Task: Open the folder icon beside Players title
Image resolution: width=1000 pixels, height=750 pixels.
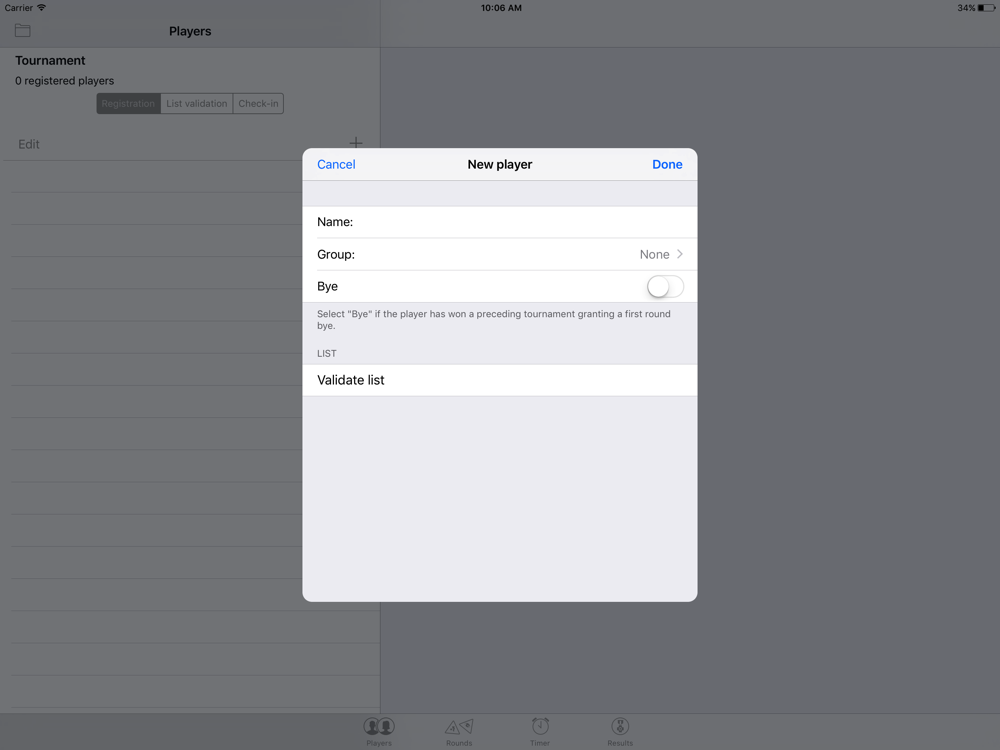Action: [x=23, y=31]
